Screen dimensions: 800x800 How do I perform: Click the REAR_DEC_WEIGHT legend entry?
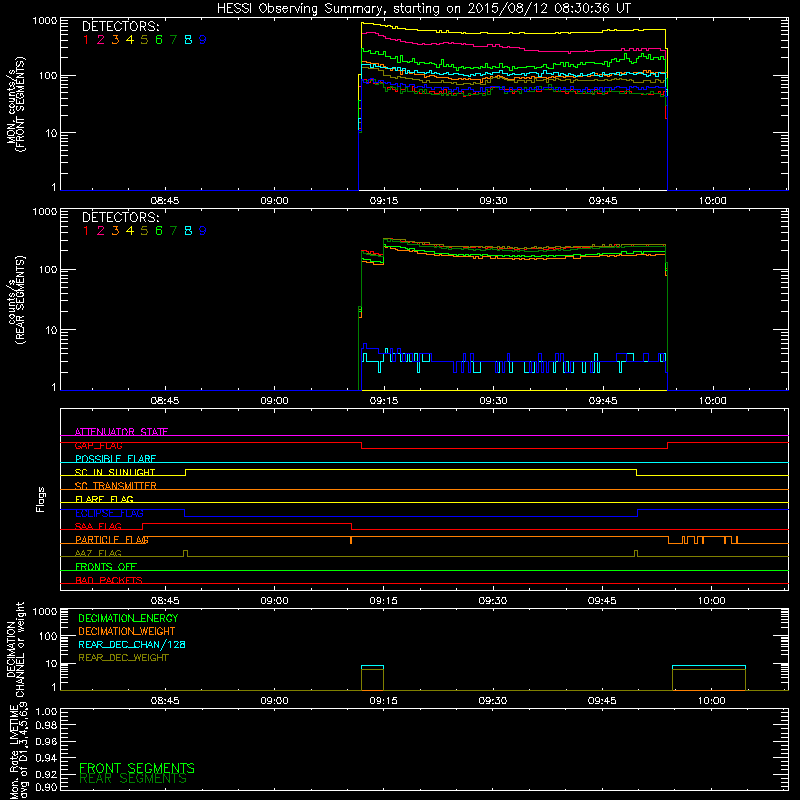point(123,658)
